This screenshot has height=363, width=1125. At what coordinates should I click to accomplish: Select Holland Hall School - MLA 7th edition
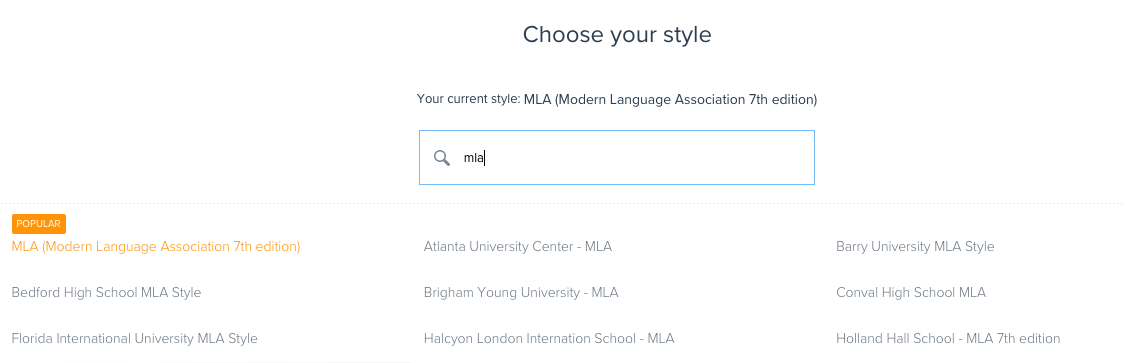tap(948, 339)
